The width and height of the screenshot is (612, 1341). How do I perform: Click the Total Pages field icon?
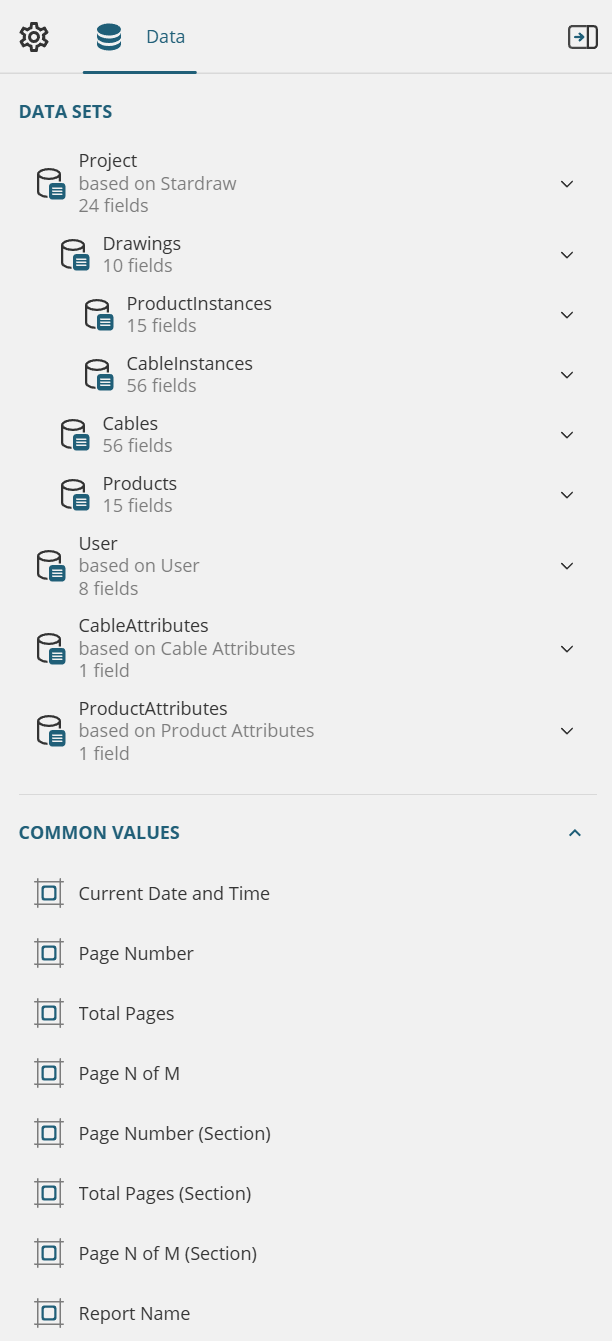point(49,1013)
